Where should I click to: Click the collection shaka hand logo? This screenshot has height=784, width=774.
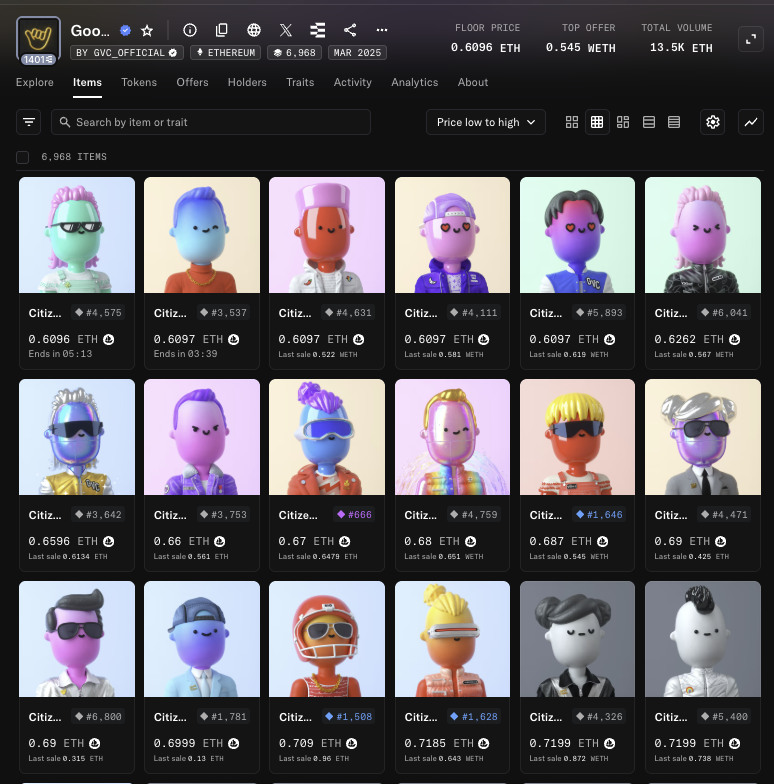point(38,40)
